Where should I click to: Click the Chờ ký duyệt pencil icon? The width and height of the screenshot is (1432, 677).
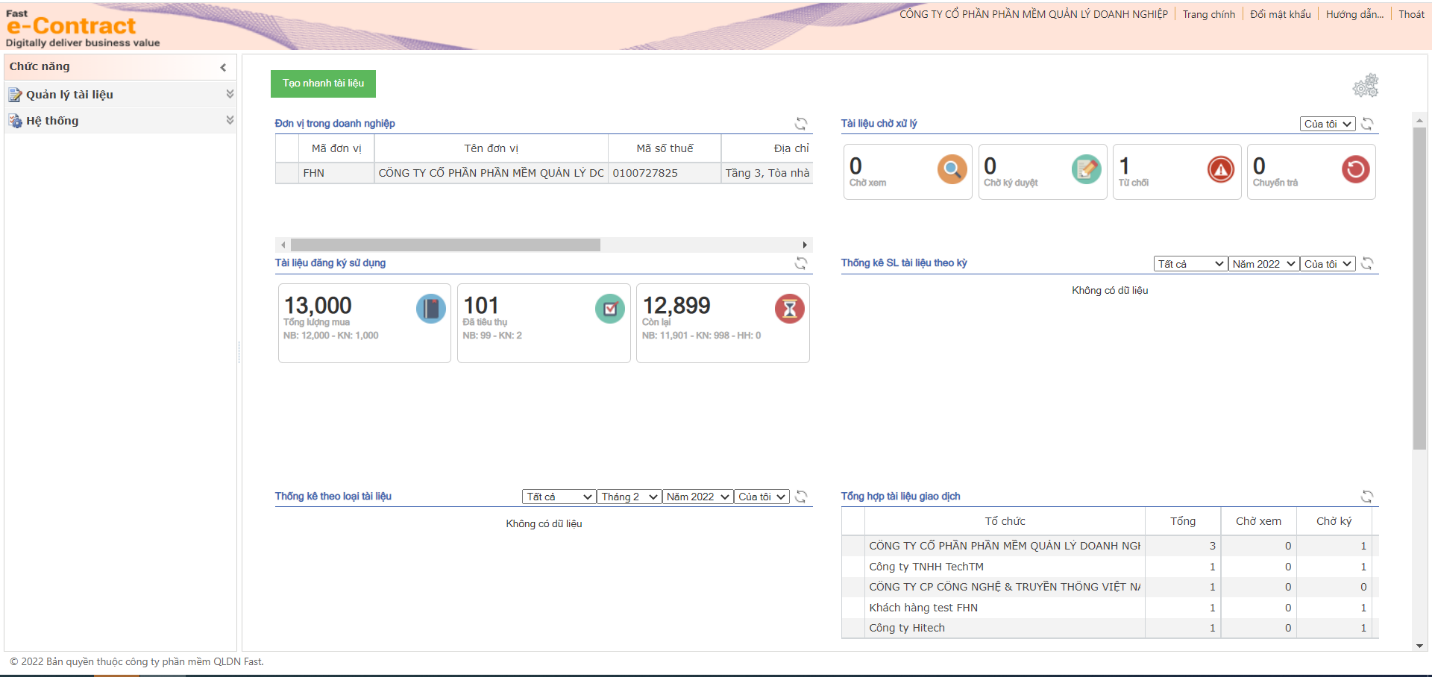click(x=1086, y=170)
